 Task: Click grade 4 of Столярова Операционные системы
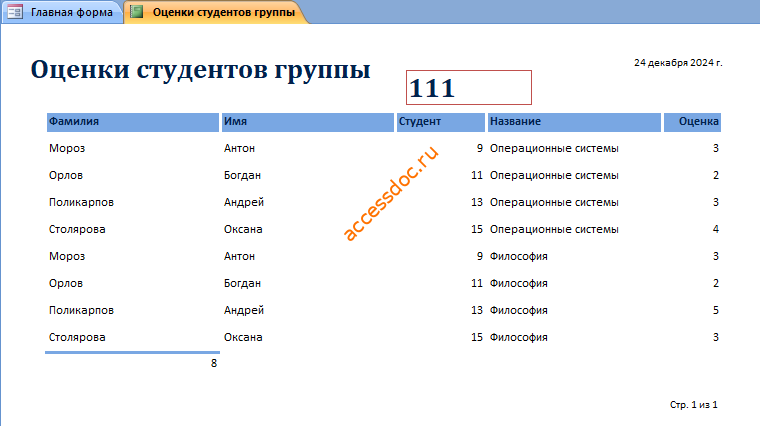[x=716, y=229]
